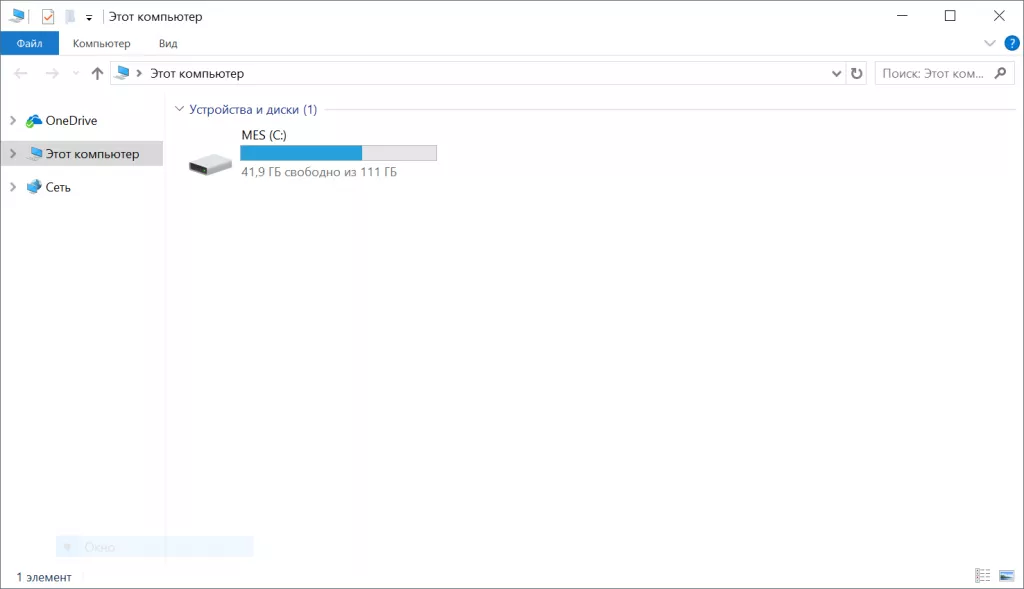
Task: Open the recent locations dropdown arrow
Action: [x=76, y=74]
